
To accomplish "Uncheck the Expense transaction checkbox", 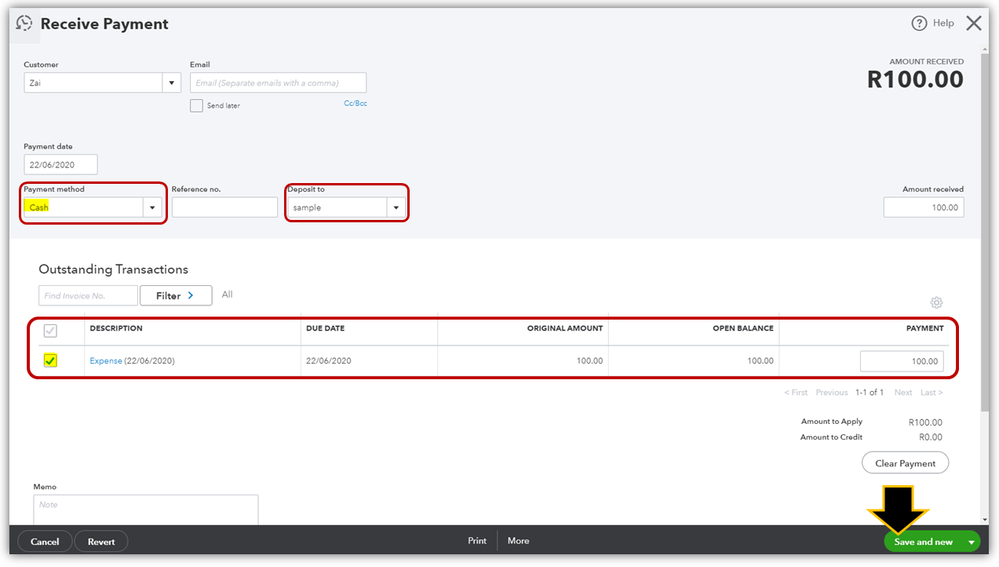I will (x=50, y=361).
